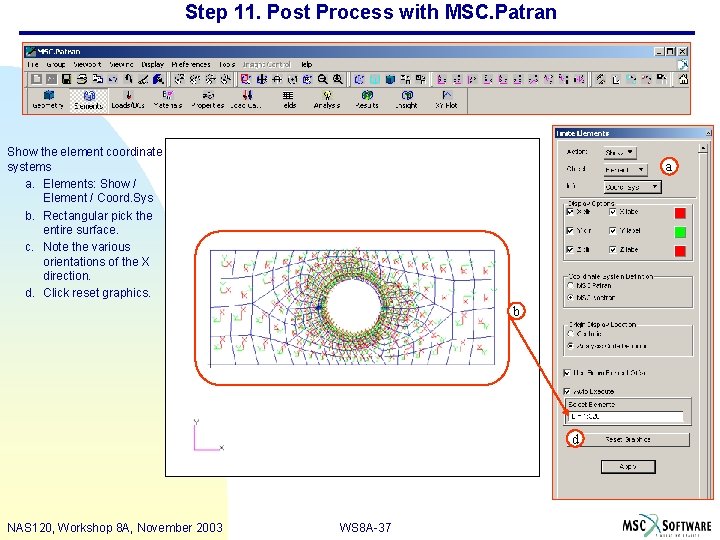Image resolution: width=720 pixels, height=540 pixels.
Task: Select the Analysis Code Definition origin radio
Action: pos(571,346)
